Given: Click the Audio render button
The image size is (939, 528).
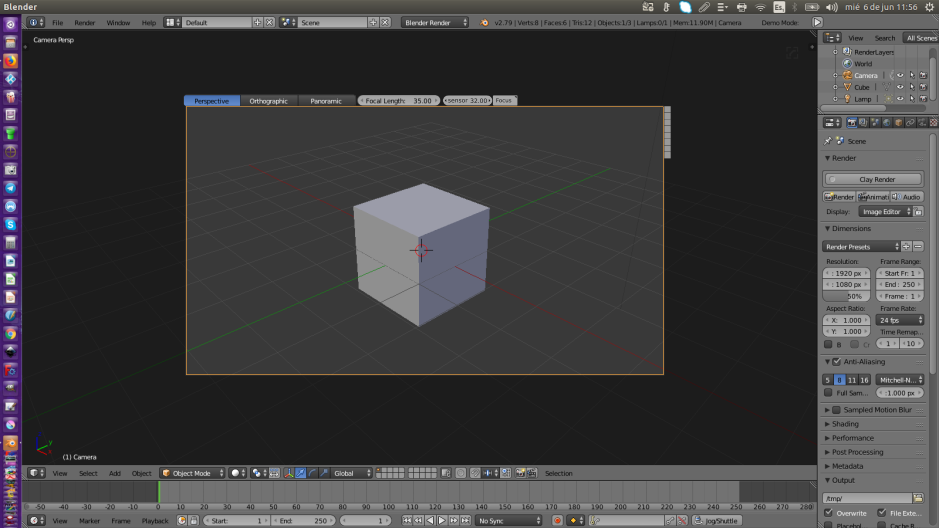Looking at the screenshot, I should click(907, 197).
